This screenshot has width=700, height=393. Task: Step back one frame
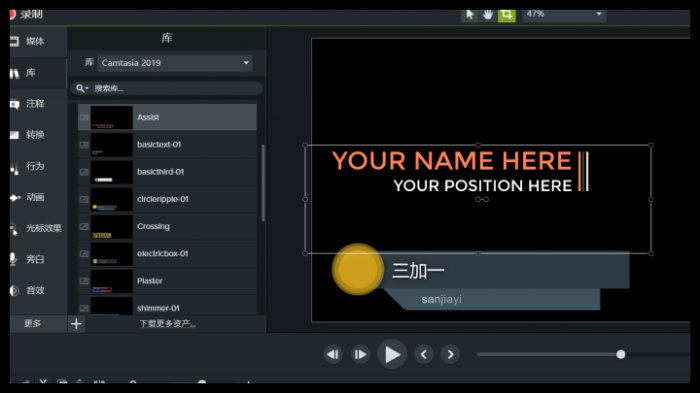point(333,355)
